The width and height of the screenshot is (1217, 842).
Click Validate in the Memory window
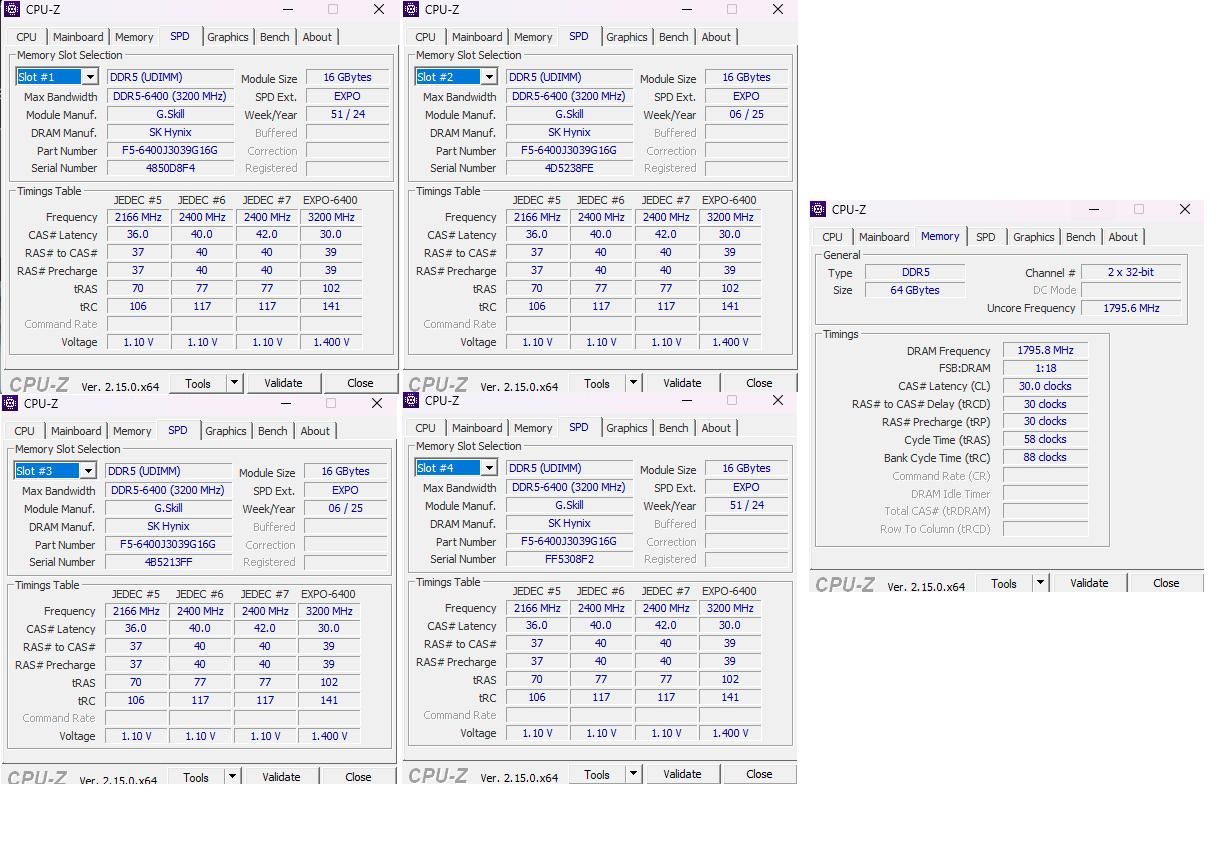(x=1089, y=583)
